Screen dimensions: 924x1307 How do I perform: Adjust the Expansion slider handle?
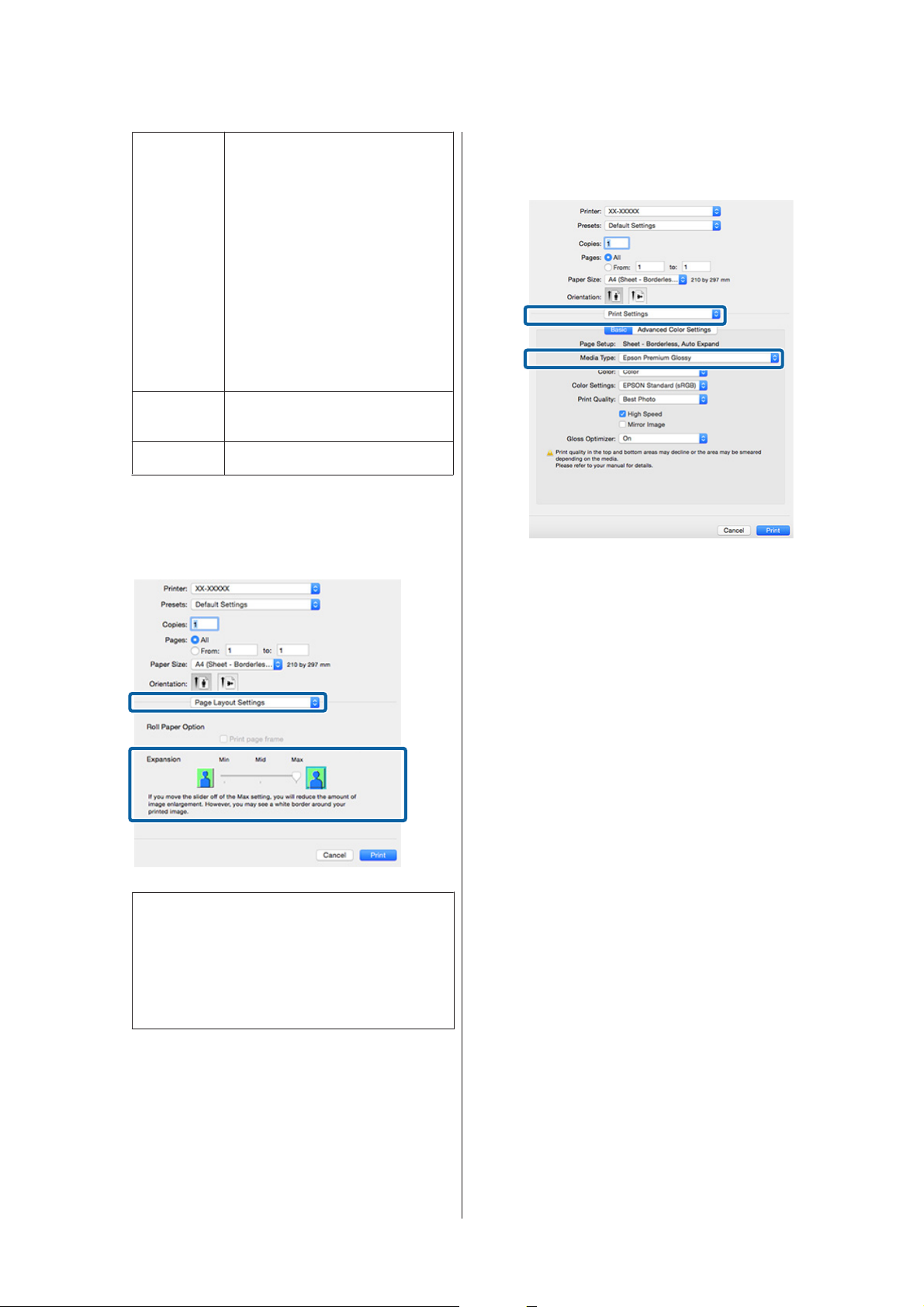point(296,777)
